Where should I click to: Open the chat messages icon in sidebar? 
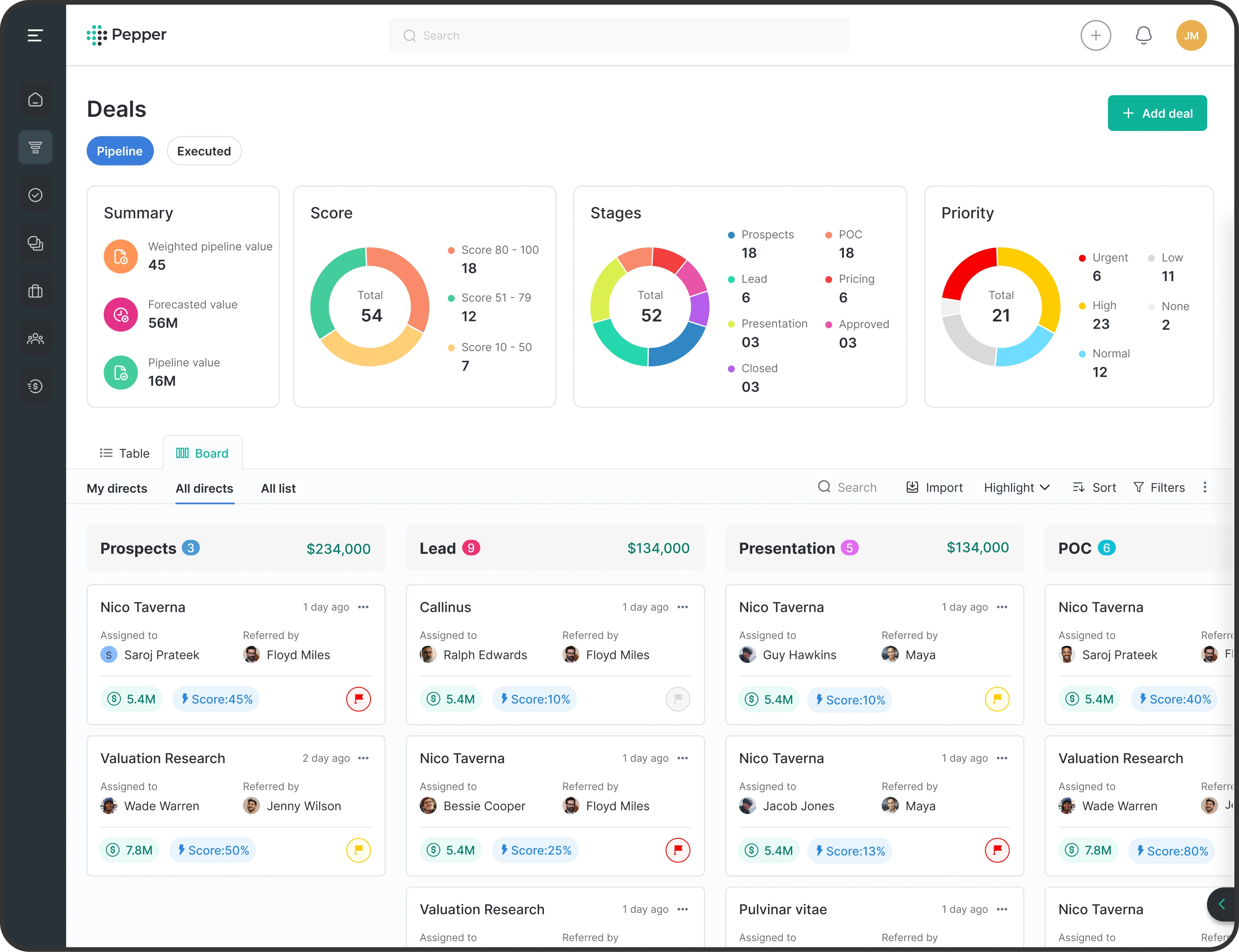click(x=35, y=243)
